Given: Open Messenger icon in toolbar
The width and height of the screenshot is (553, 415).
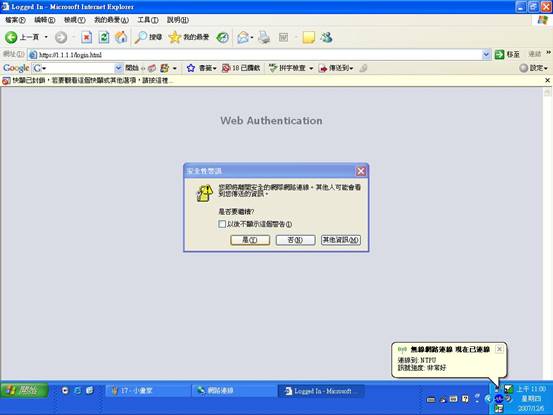Looking at the screenshot, I should pyautogui.click(x=327, y=37).
